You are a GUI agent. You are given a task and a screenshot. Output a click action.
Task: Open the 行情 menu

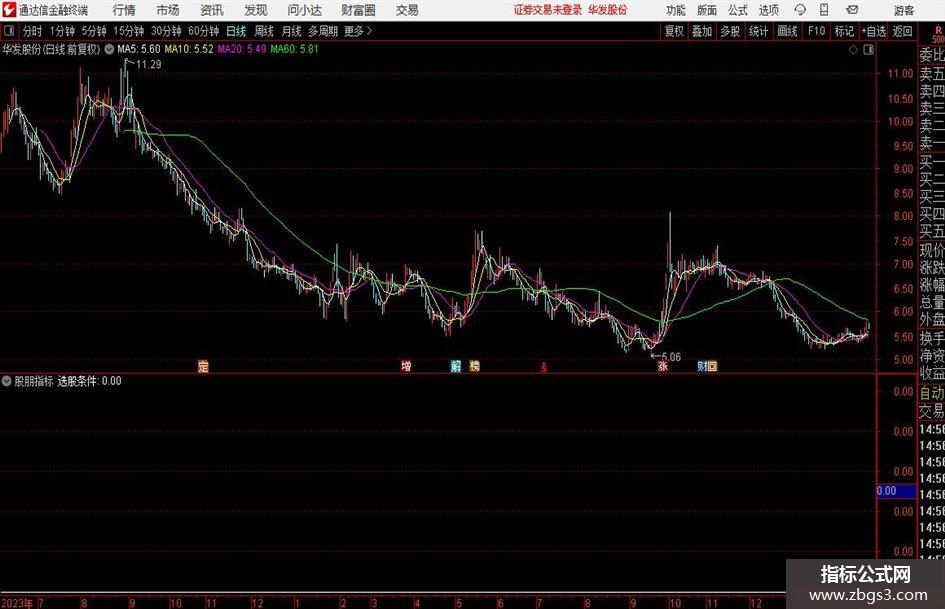pos(124,10)
